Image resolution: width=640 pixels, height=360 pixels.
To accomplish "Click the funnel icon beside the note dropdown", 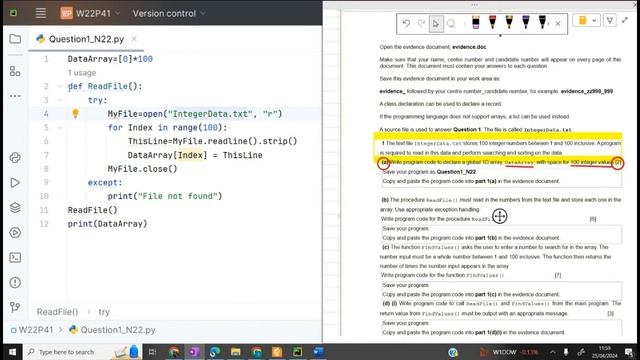I will pos(610,20).
